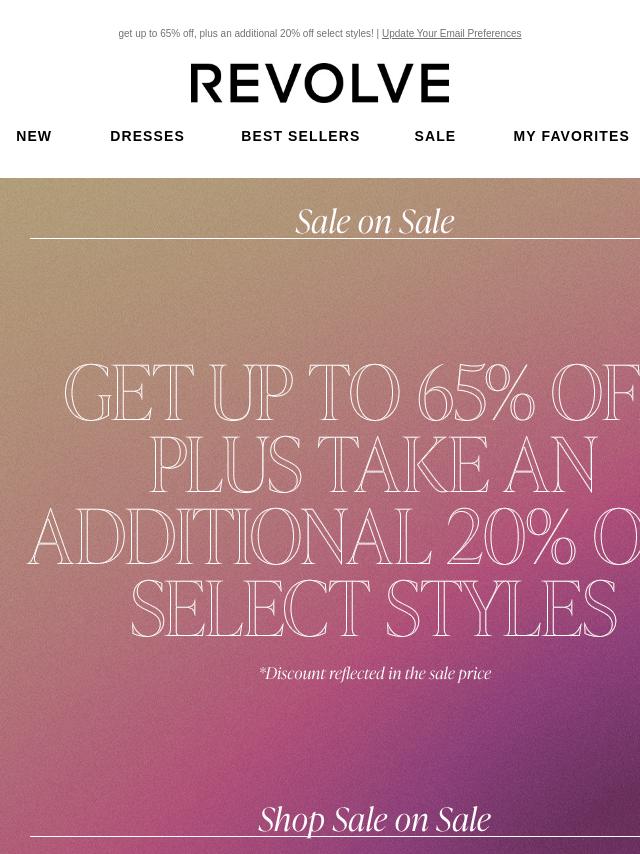The height and width of the screenshot is (854, 640).
Task: Open the DRESSES navigation item
Action: (147, 136)
